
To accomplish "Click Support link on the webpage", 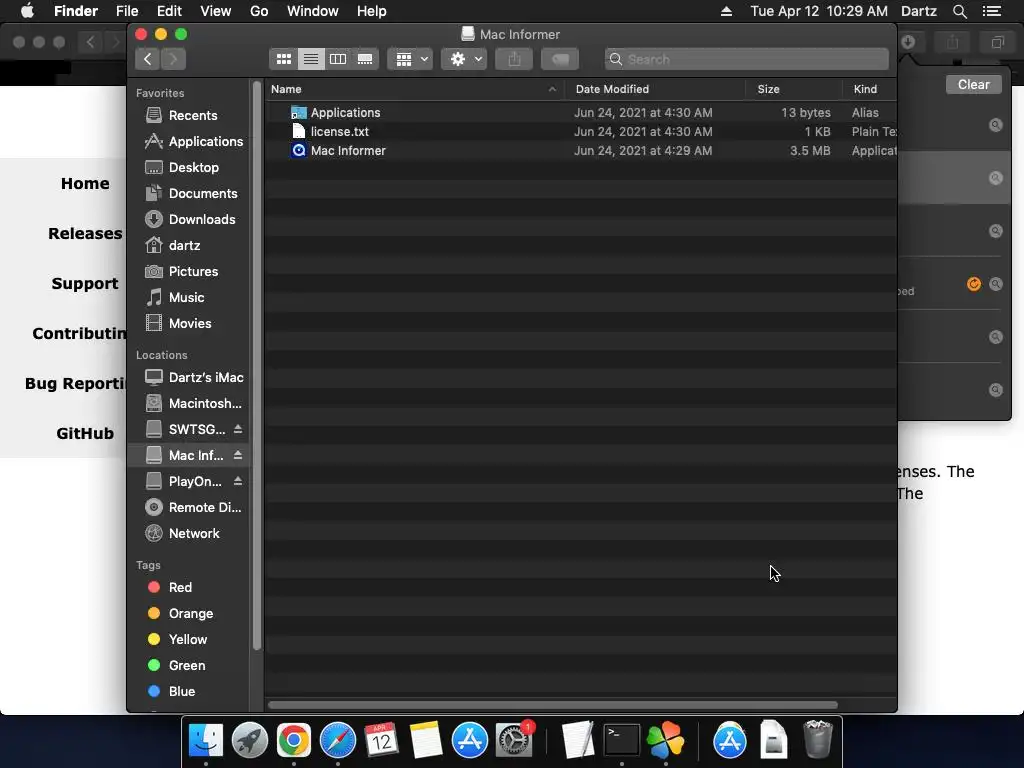I will pos(85,283).
